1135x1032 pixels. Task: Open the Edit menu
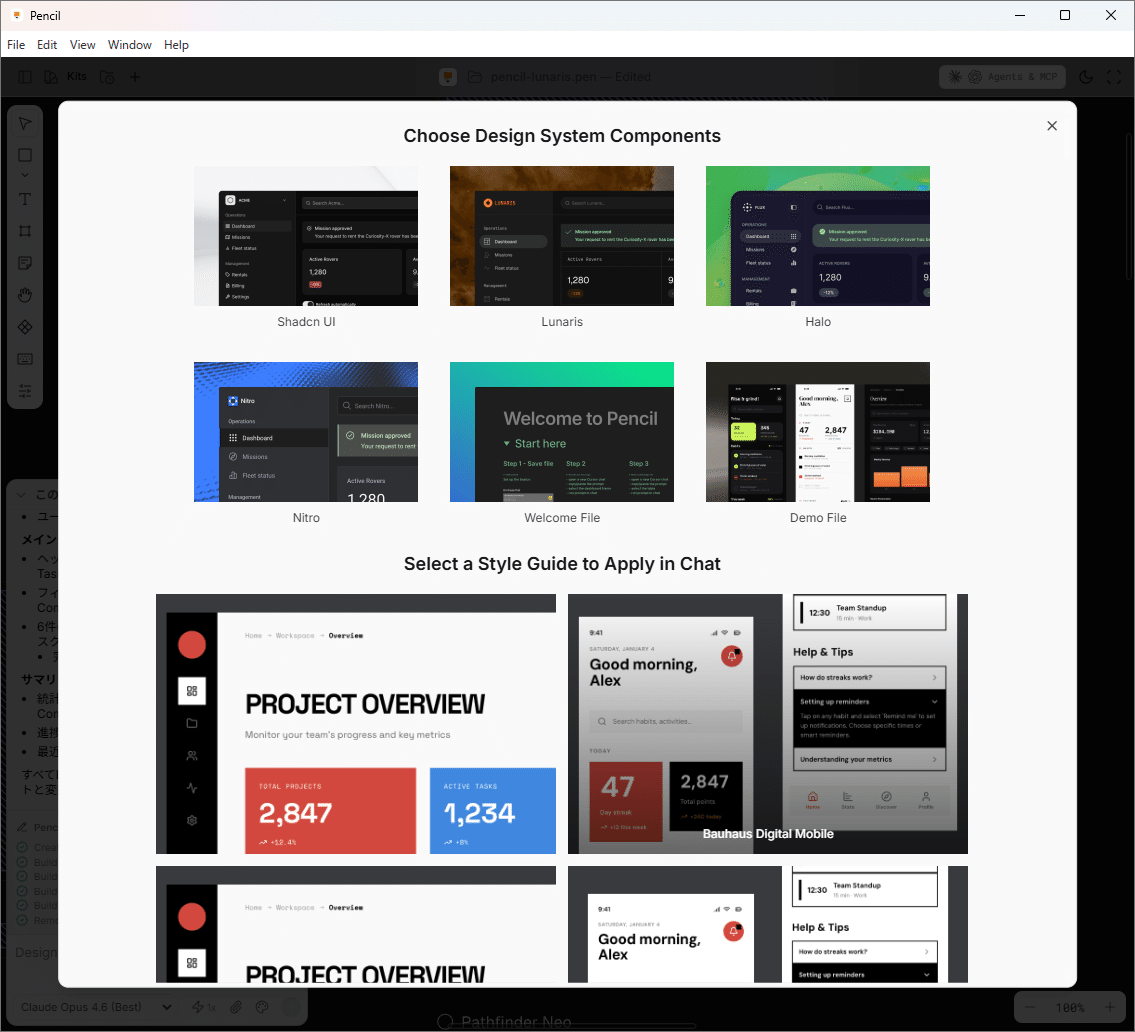tap(47, 45)
